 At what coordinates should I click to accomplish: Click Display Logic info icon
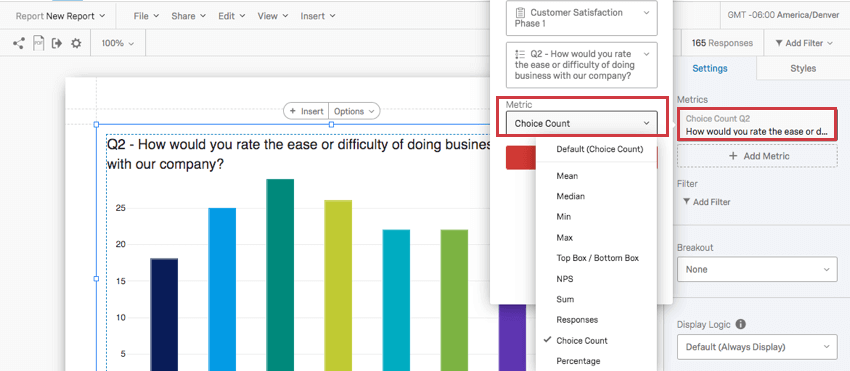point(740,324)
